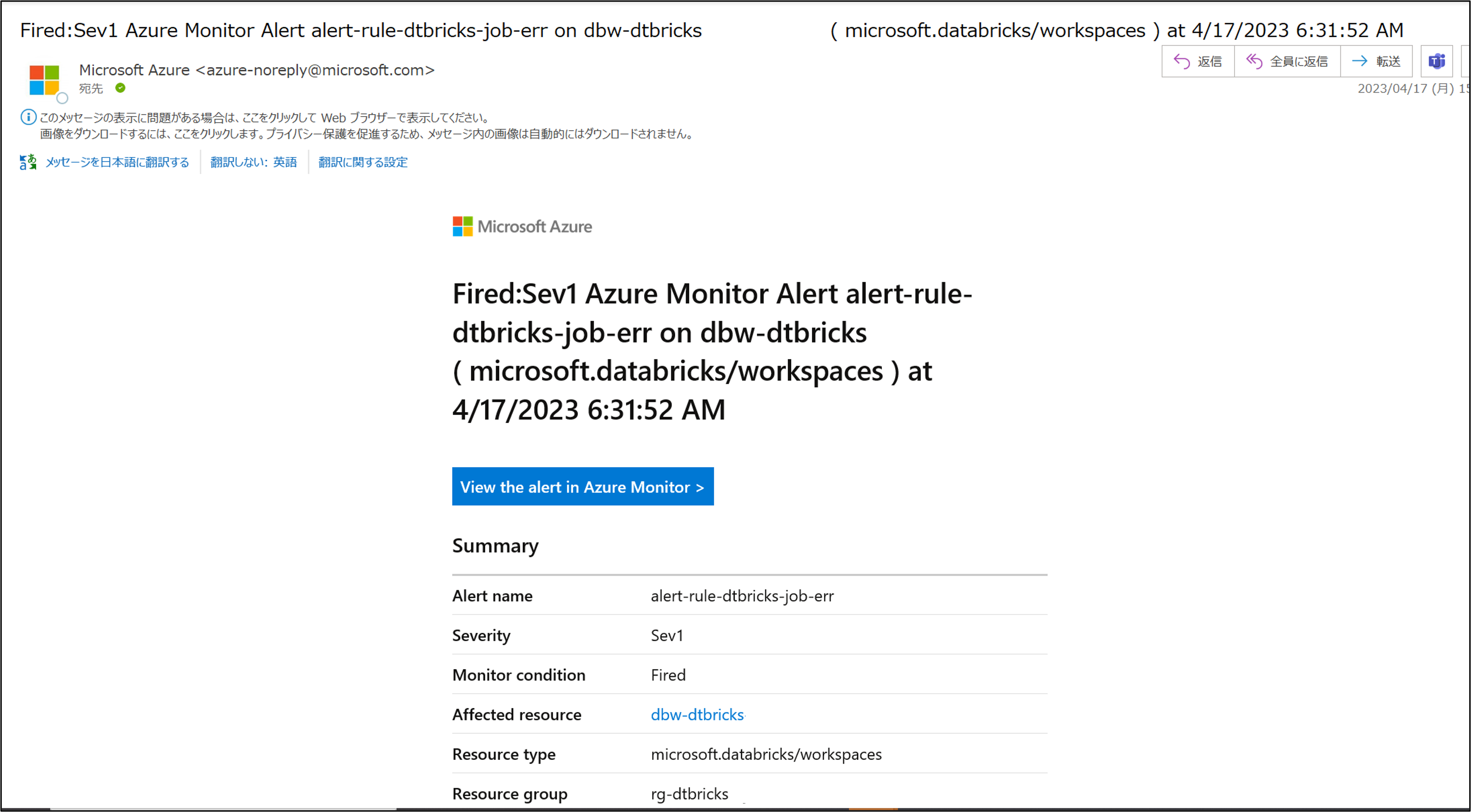The width and height of the screenshot is (1471, 812).
Task: Open 翻訳に関する設定 translation settings
Action: coord(362,162)
